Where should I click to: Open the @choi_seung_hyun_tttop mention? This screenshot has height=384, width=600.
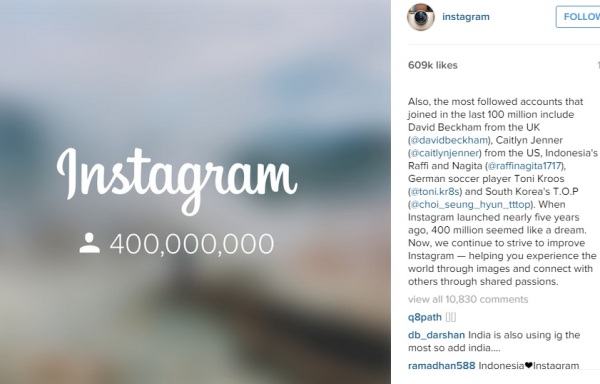[470, 205]
